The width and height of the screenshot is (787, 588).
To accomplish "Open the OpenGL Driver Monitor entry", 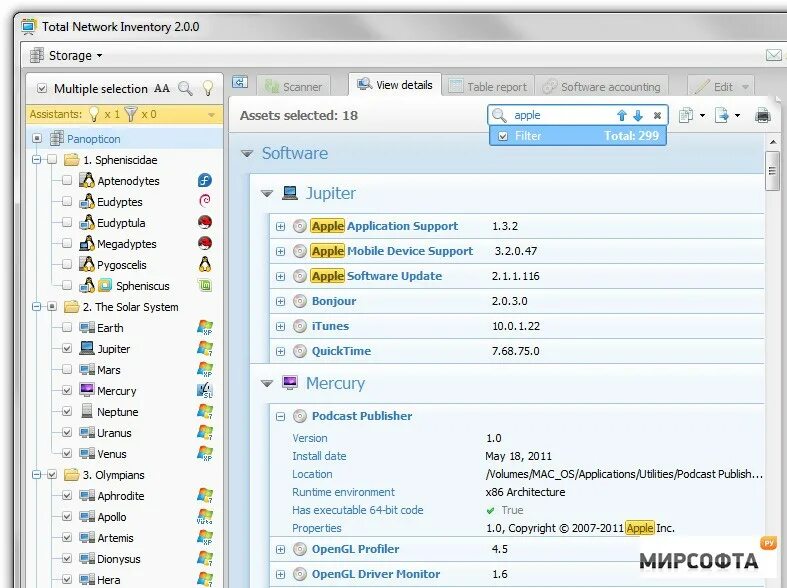I will (x=376, y=574).
